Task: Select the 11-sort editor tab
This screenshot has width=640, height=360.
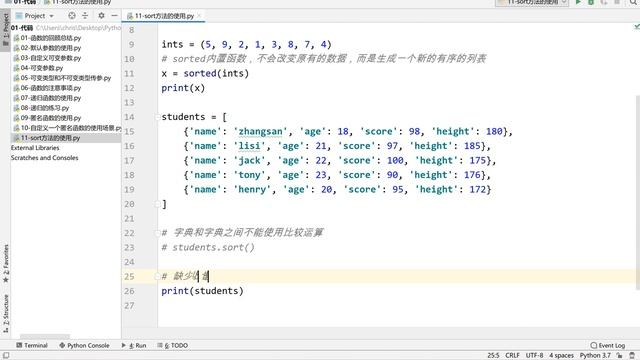Action: [x=164, y=16]
